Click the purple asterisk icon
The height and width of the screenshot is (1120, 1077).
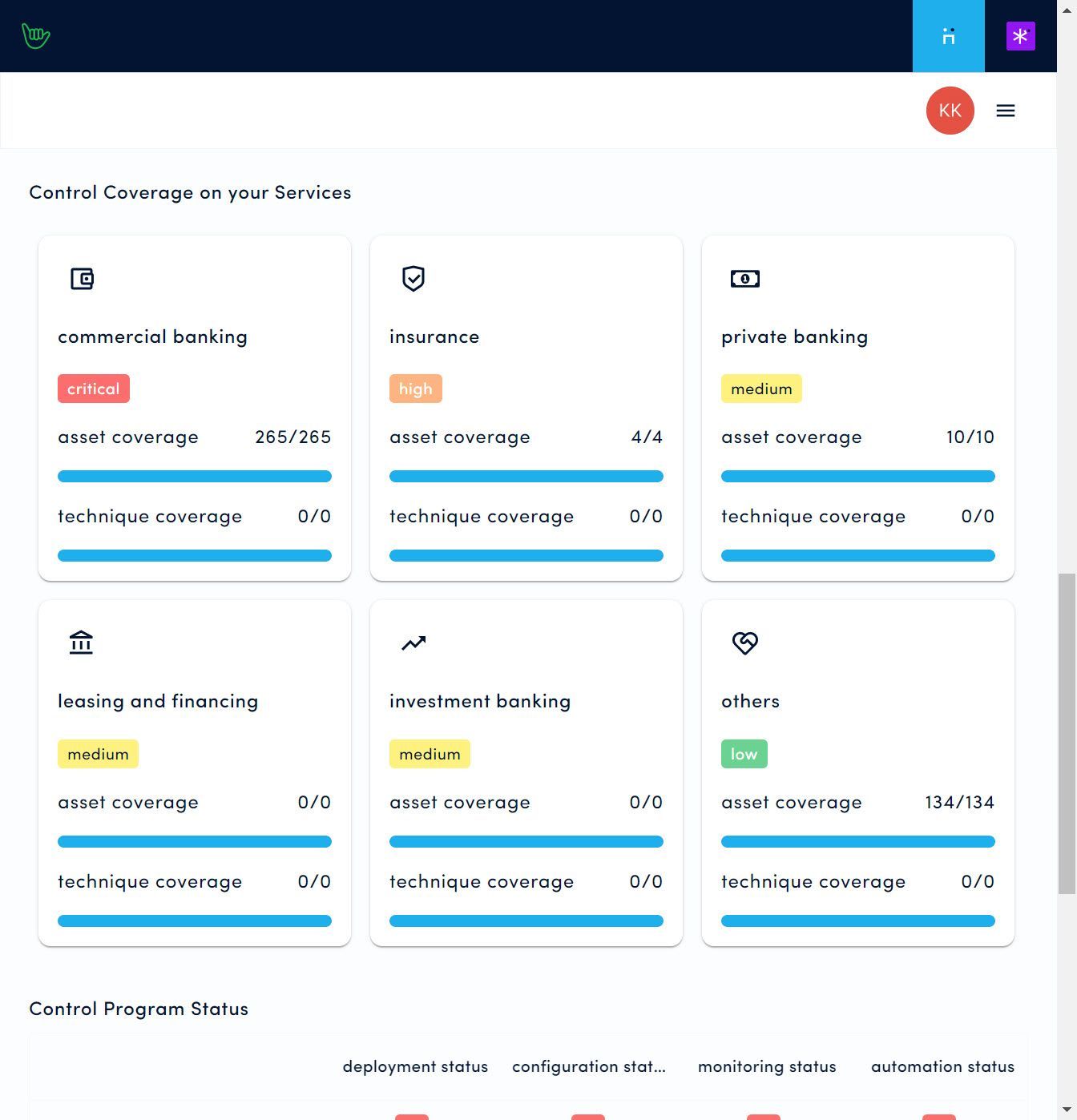click(x=1020, y=36)
